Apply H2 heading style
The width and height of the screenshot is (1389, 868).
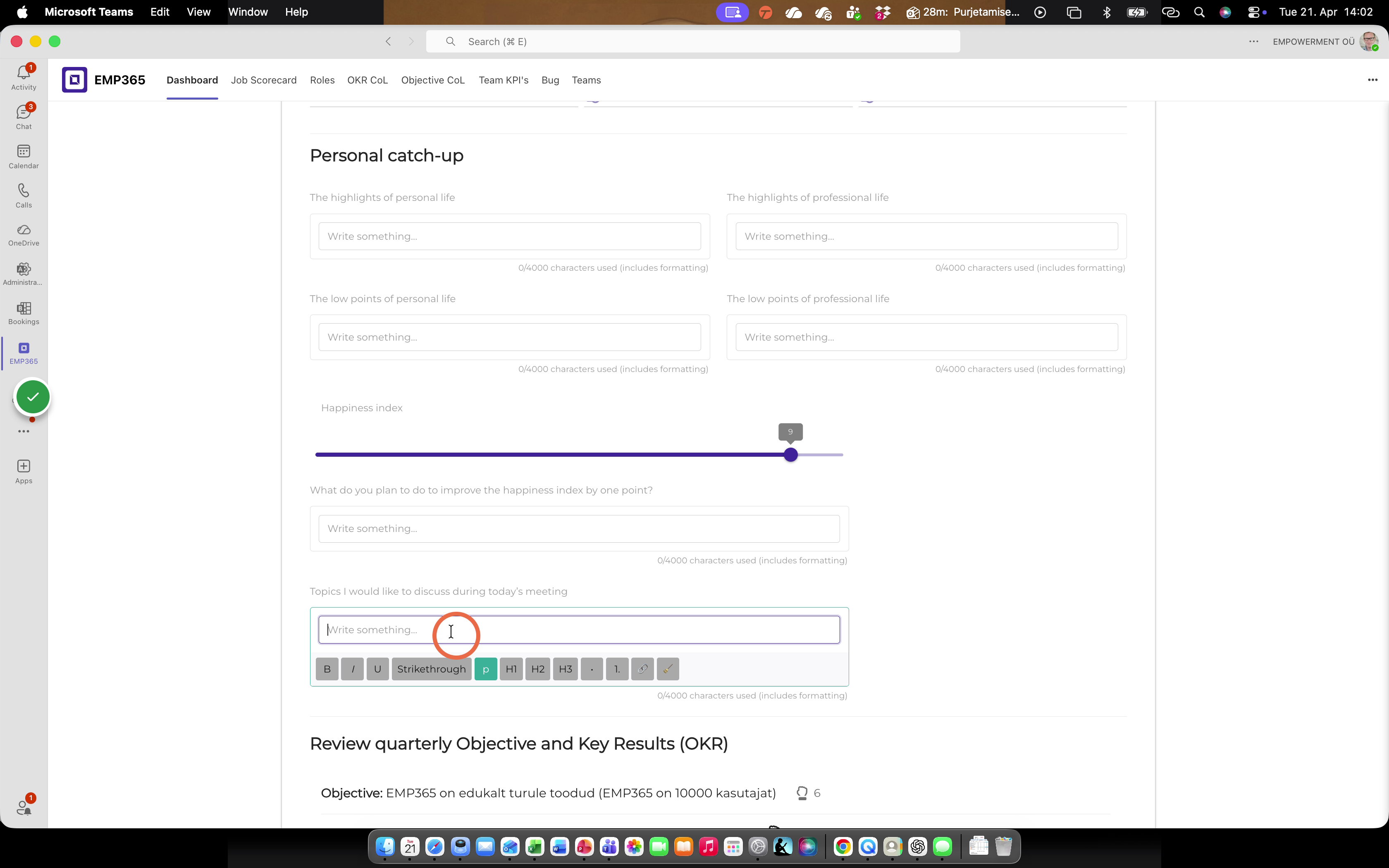(538, 669)
